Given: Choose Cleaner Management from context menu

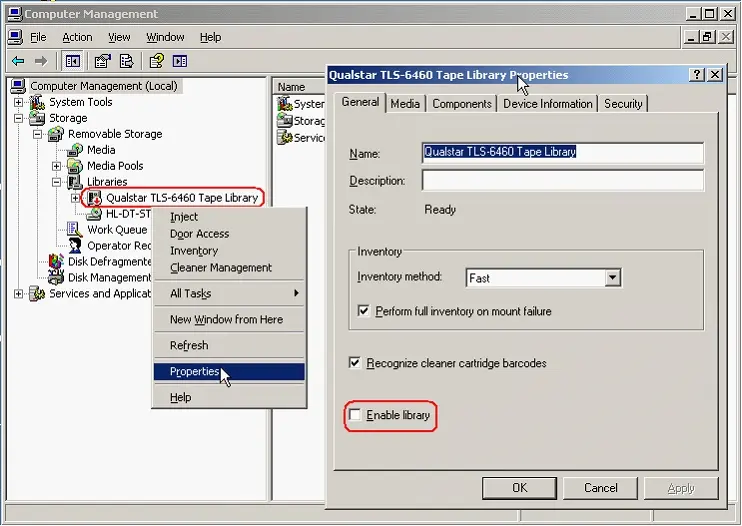Looking at the screenshot, I should (x=220, y=268).
